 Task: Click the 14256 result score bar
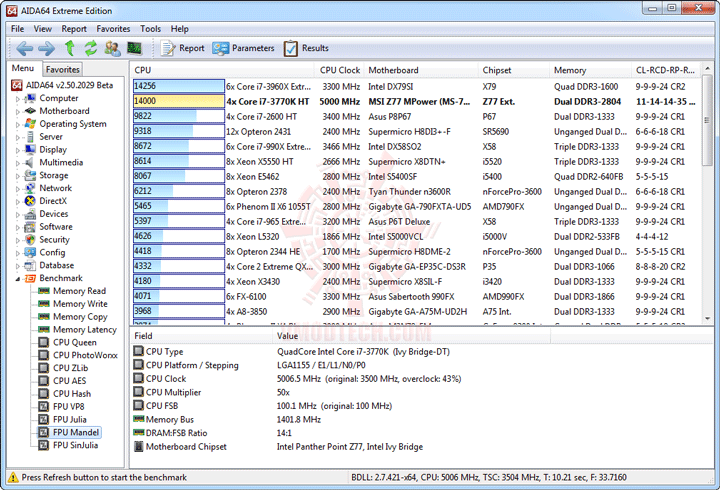coord(179,86)
